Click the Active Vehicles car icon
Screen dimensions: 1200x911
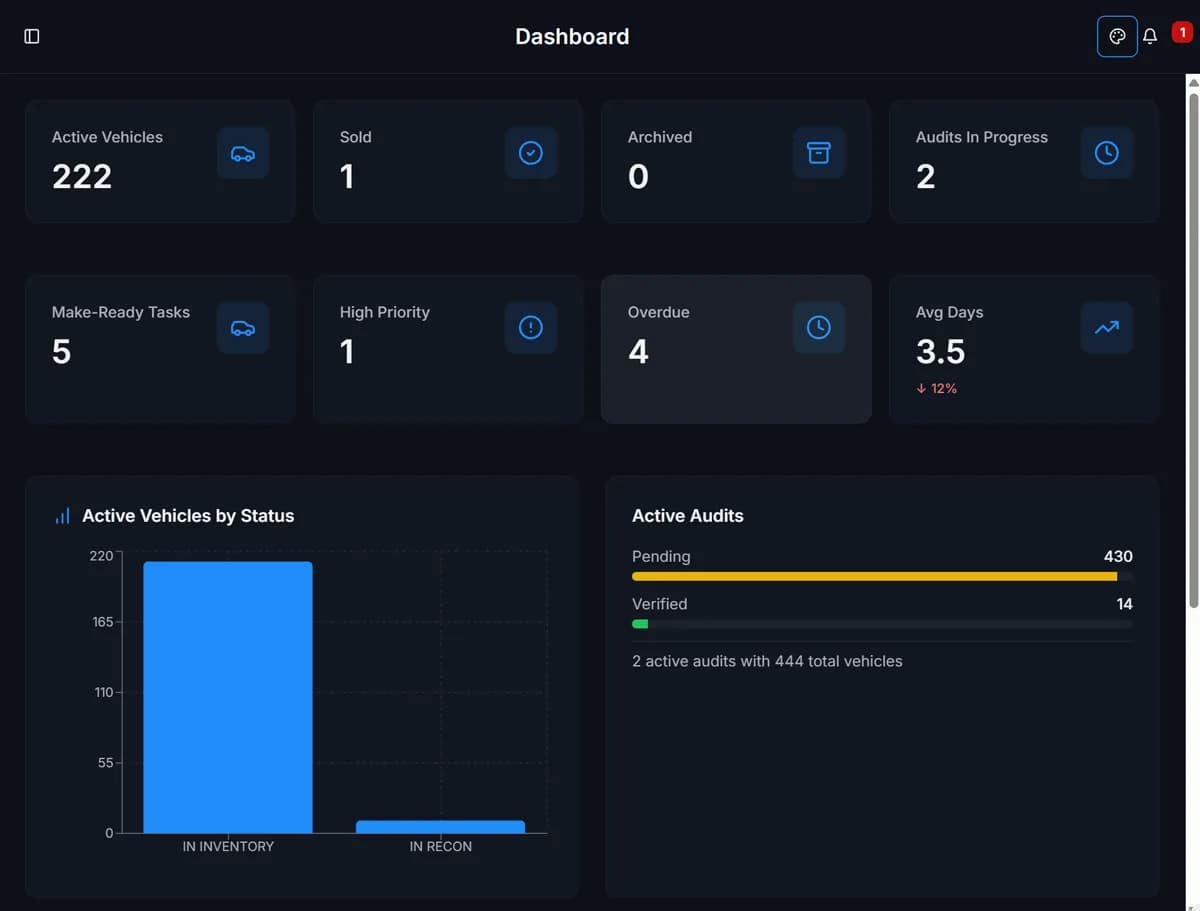[243, 153]
